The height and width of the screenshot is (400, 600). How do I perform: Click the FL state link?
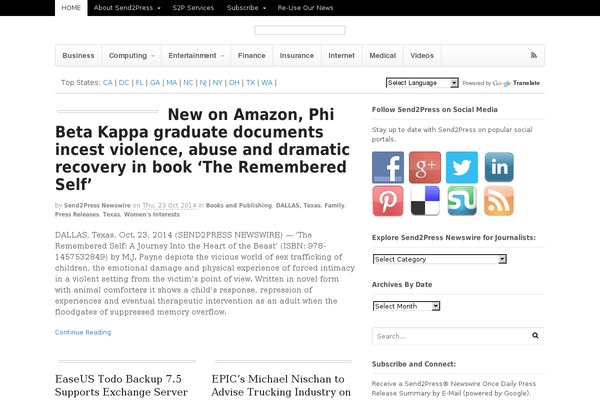(x=140, y=83)
